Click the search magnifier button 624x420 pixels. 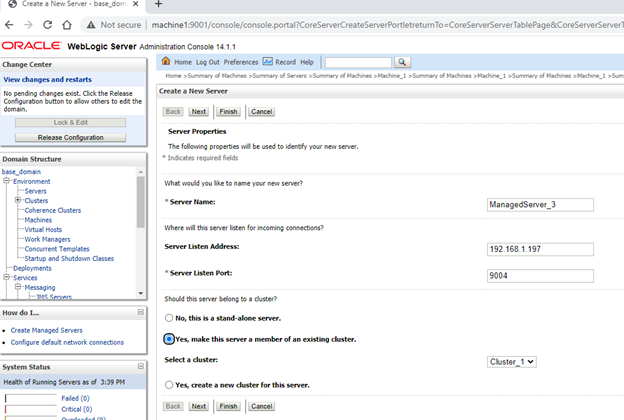tap(402, 62)
